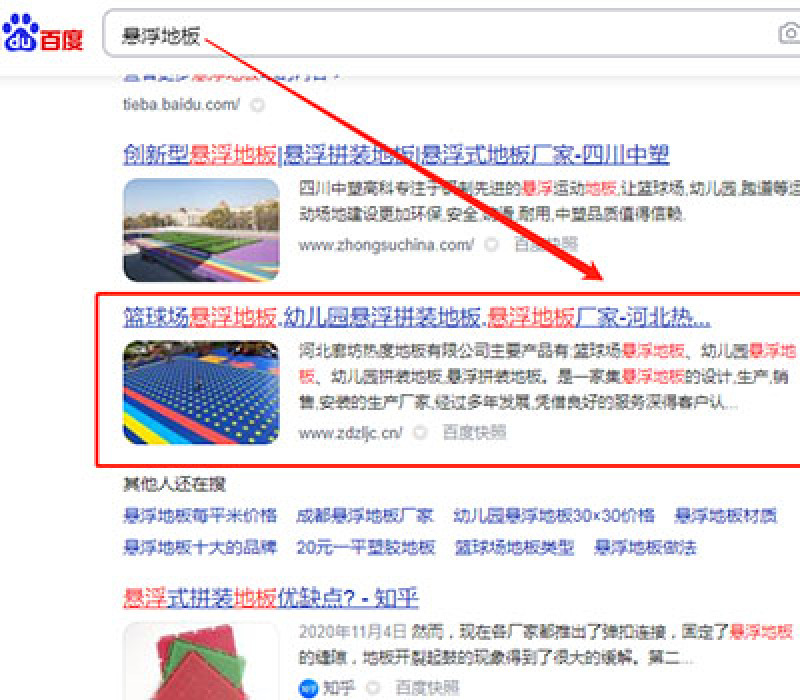
Task: Visit www.zdzljc.cn URL link
Action: coord(351,433)
